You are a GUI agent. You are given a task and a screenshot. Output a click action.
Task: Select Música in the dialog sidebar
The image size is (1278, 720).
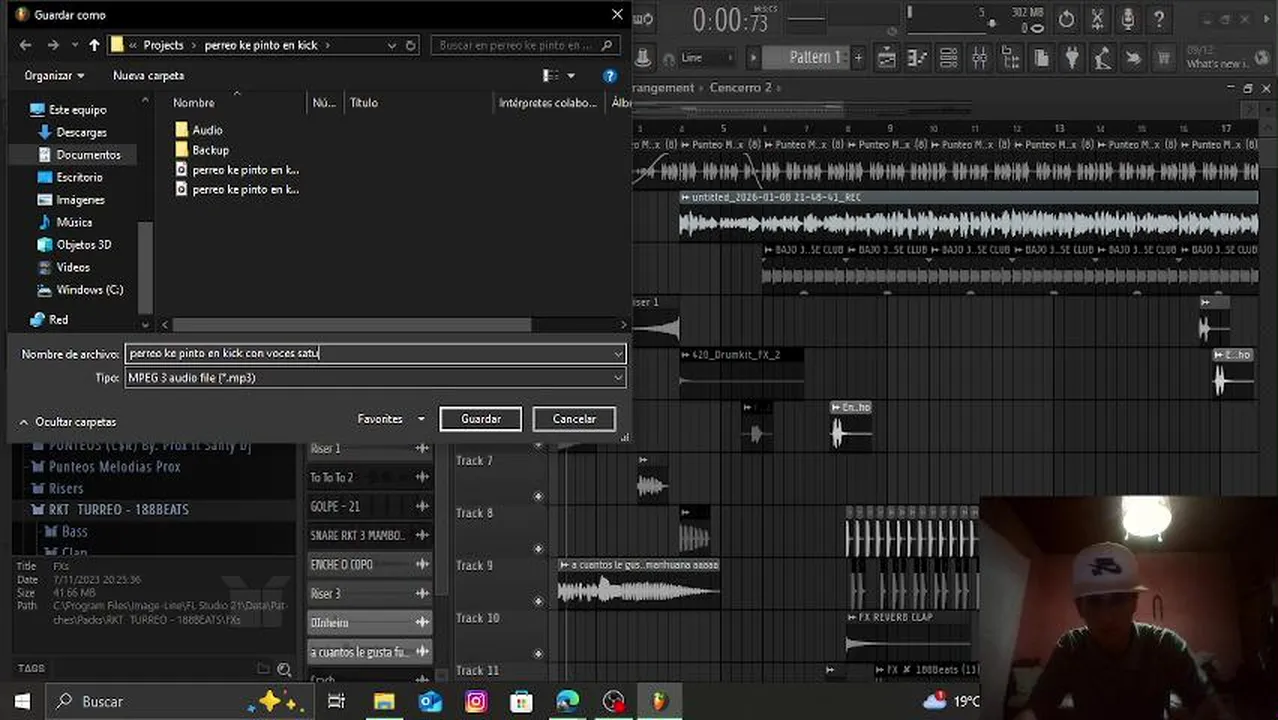pyautogui.click(x=74, y=222)
